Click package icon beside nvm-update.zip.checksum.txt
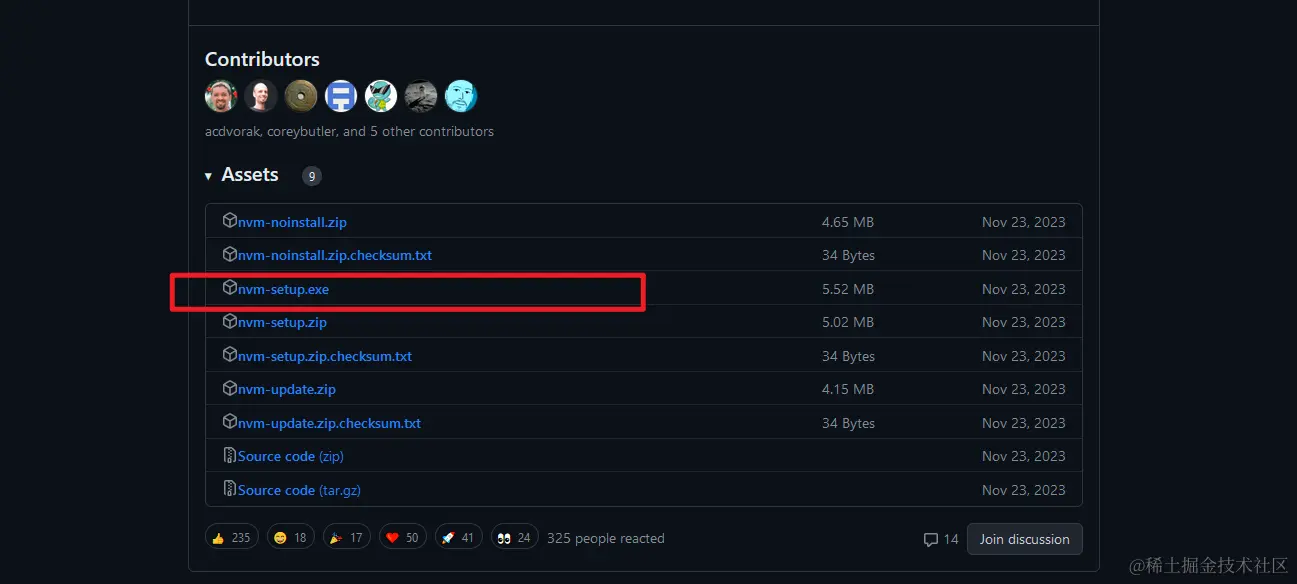1297x584 pixels. pyautogui.click(x=230, y=422)
